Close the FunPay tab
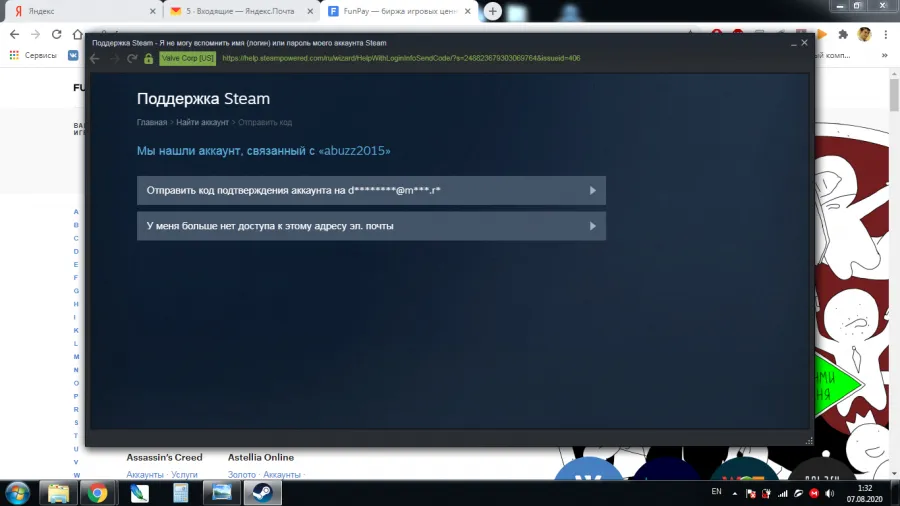Viewport: 900px width, 506px height. 467,11
